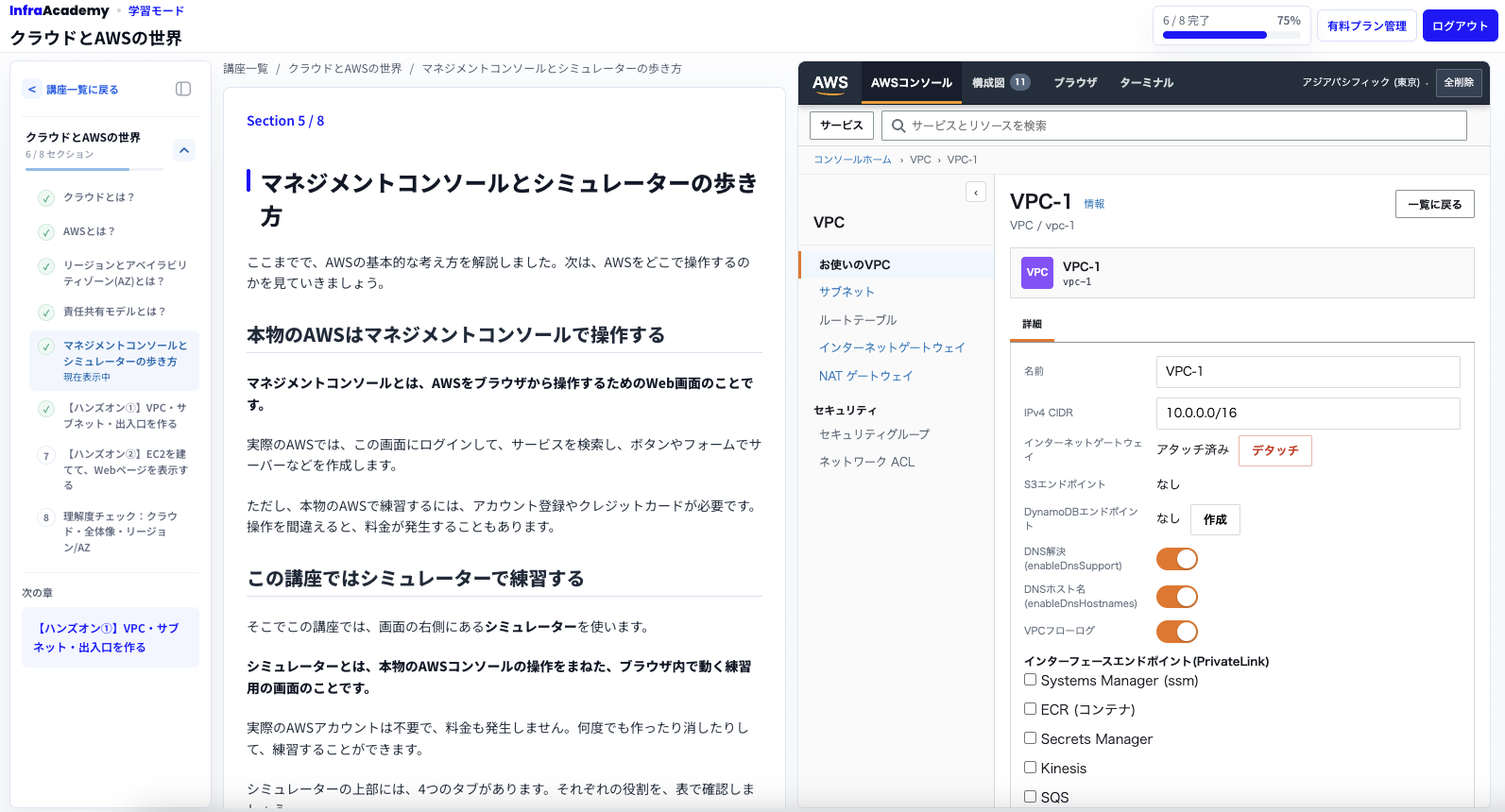This screenshot has height=812, width=1505.
Task: Click the back arrow beside 講座一覧に戻る
Action: [32, 90]
